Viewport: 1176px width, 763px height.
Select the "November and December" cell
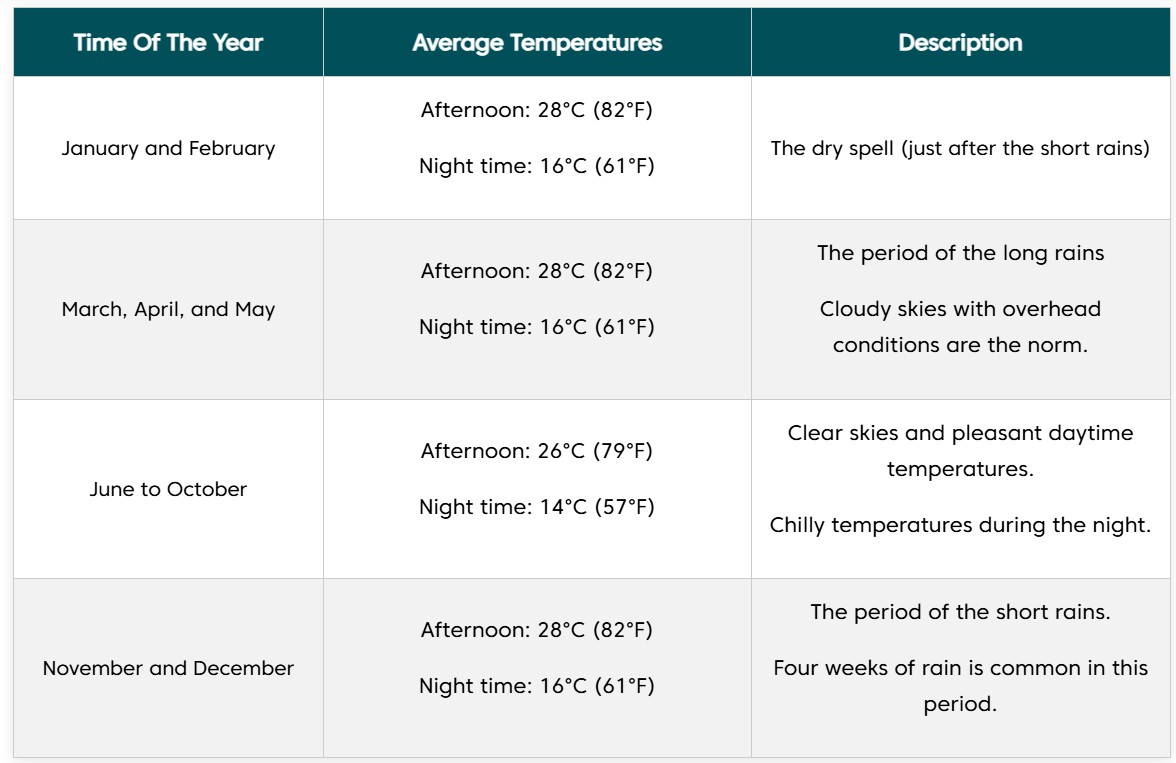[168, 668]
